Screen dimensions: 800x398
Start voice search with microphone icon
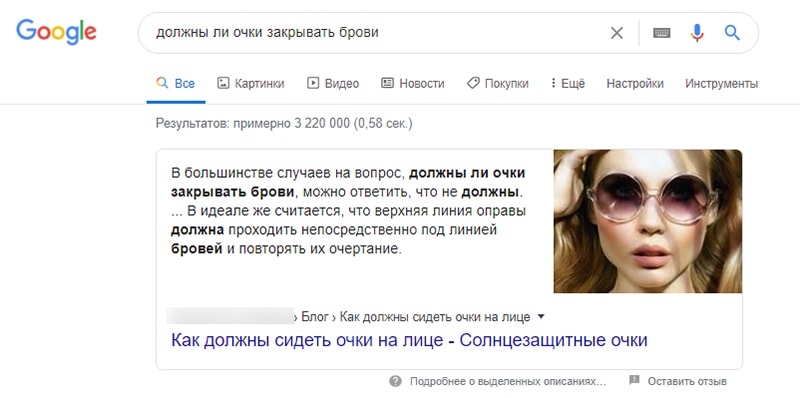click(697, 33)
